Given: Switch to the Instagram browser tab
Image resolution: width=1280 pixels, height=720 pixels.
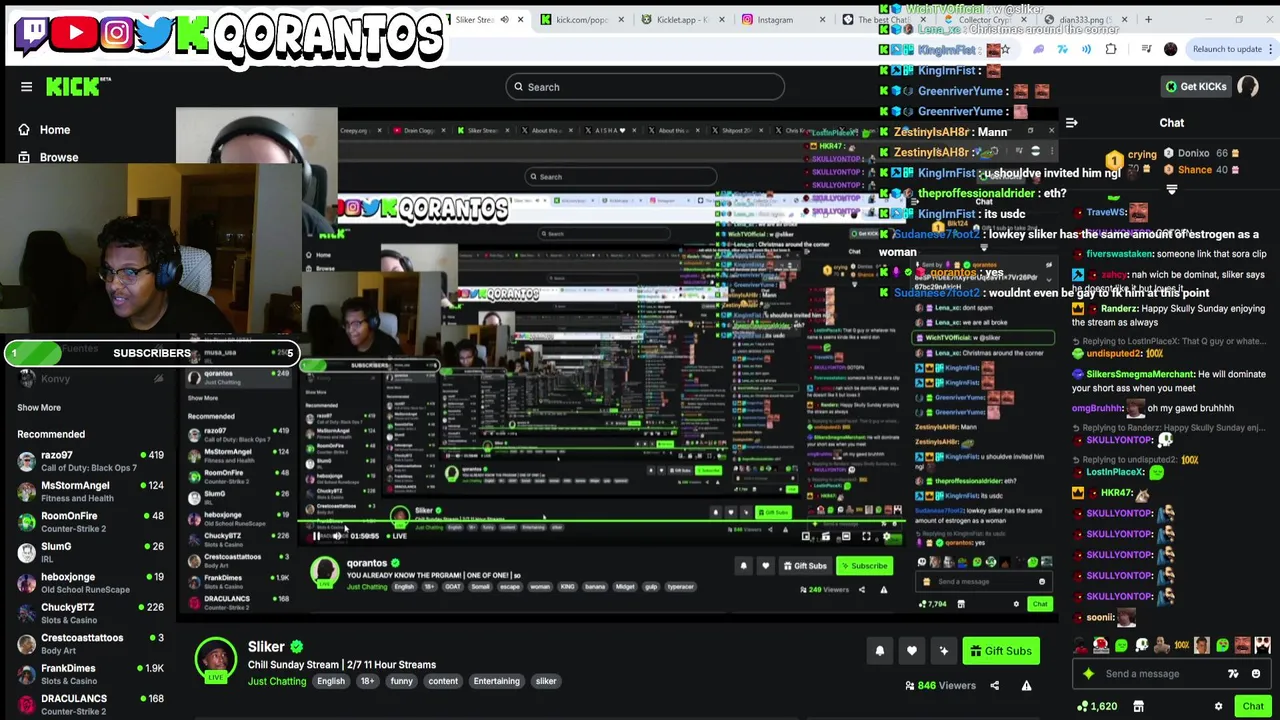Looking at the screenshot, I should click(x=775, y=20).
